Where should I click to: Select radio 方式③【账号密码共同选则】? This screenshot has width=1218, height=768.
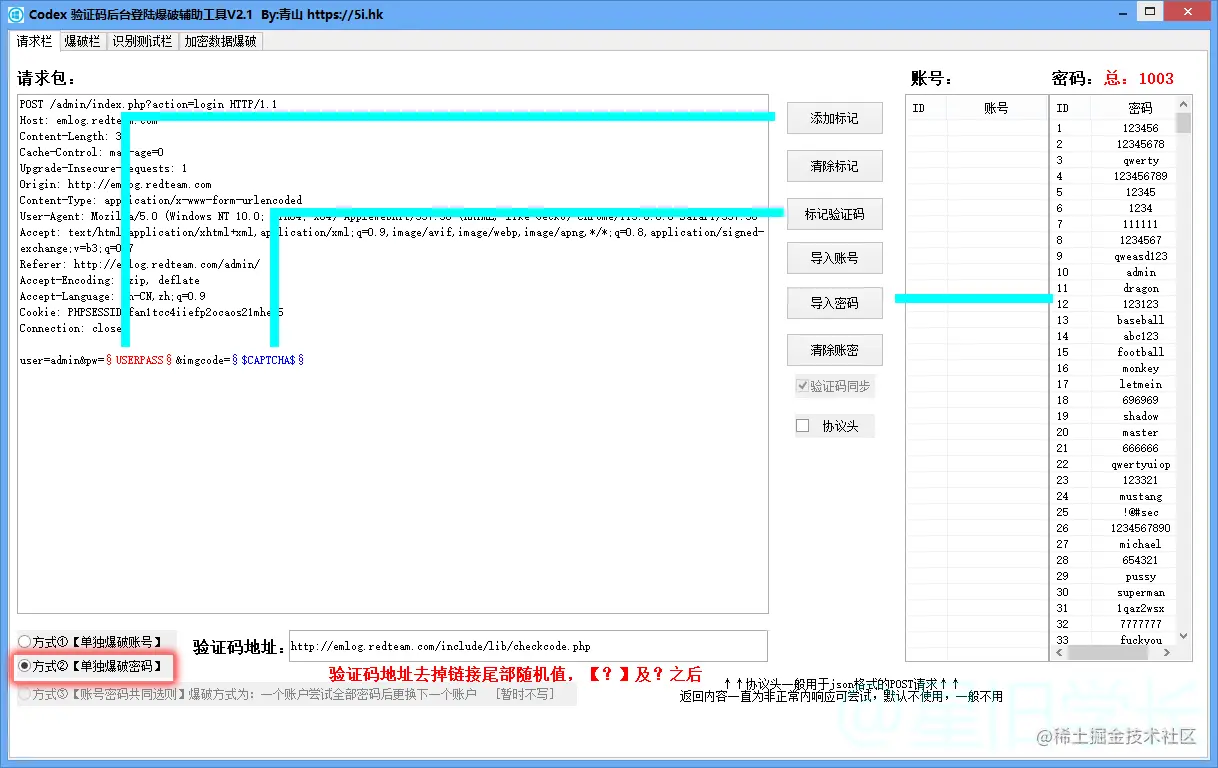click(24, 694)
